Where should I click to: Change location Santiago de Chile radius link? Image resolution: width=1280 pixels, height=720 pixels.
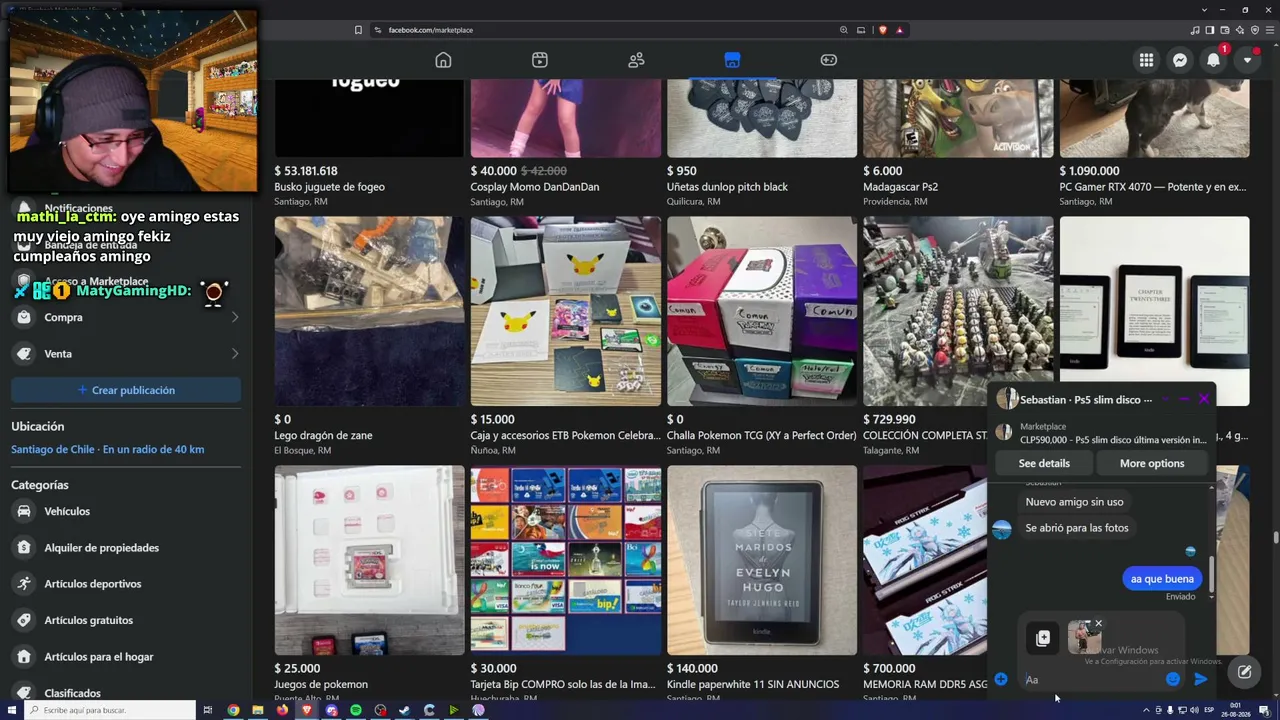click(x=107, y=449)
